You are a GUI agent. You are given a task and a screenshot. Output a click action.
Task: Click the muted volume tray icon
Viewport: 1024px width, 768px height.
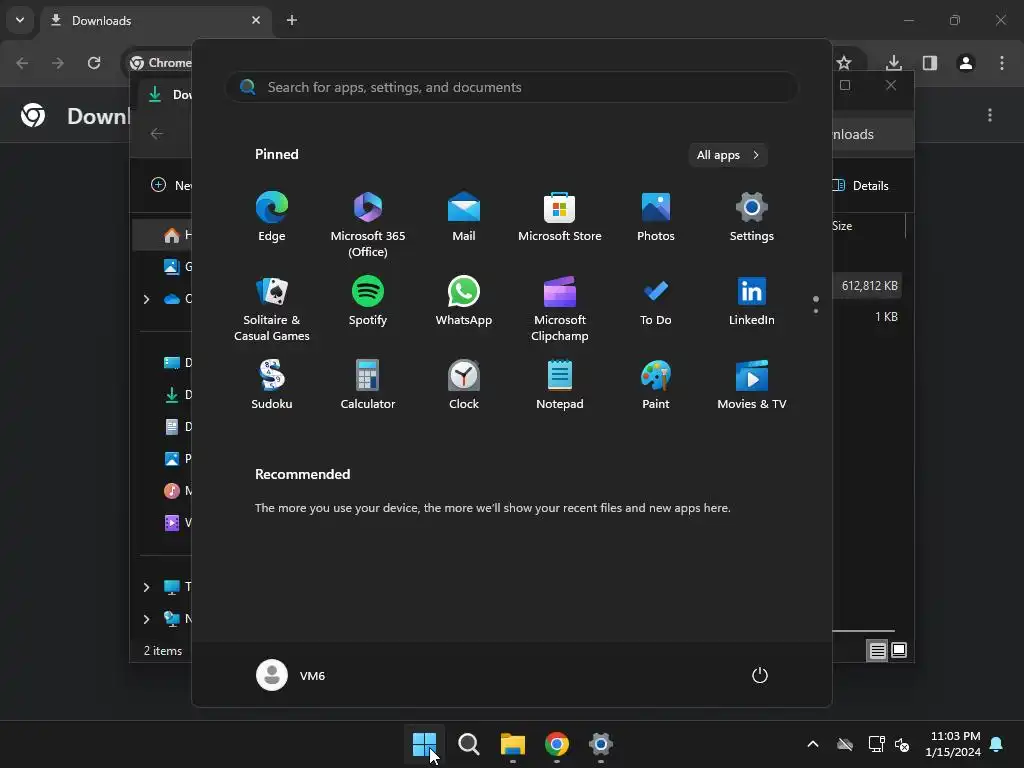pyautogui.click(x=902, y=744)
